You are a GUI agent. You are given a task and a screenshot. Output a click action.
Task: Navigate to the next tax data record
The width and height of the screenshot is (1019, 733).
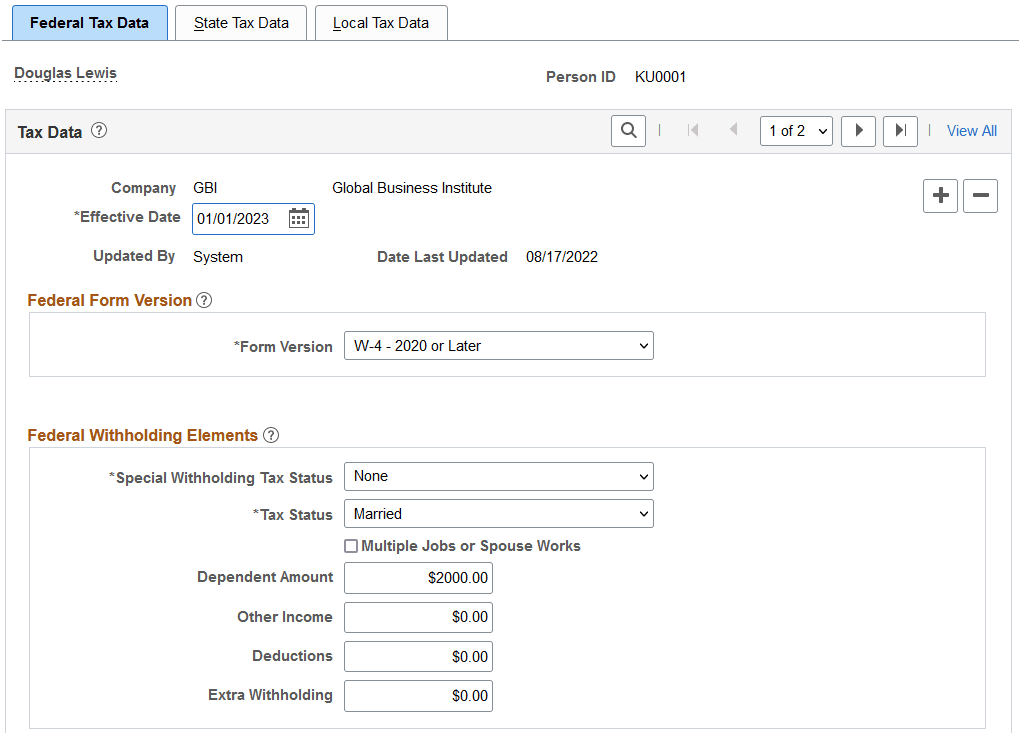pos(857,131)
